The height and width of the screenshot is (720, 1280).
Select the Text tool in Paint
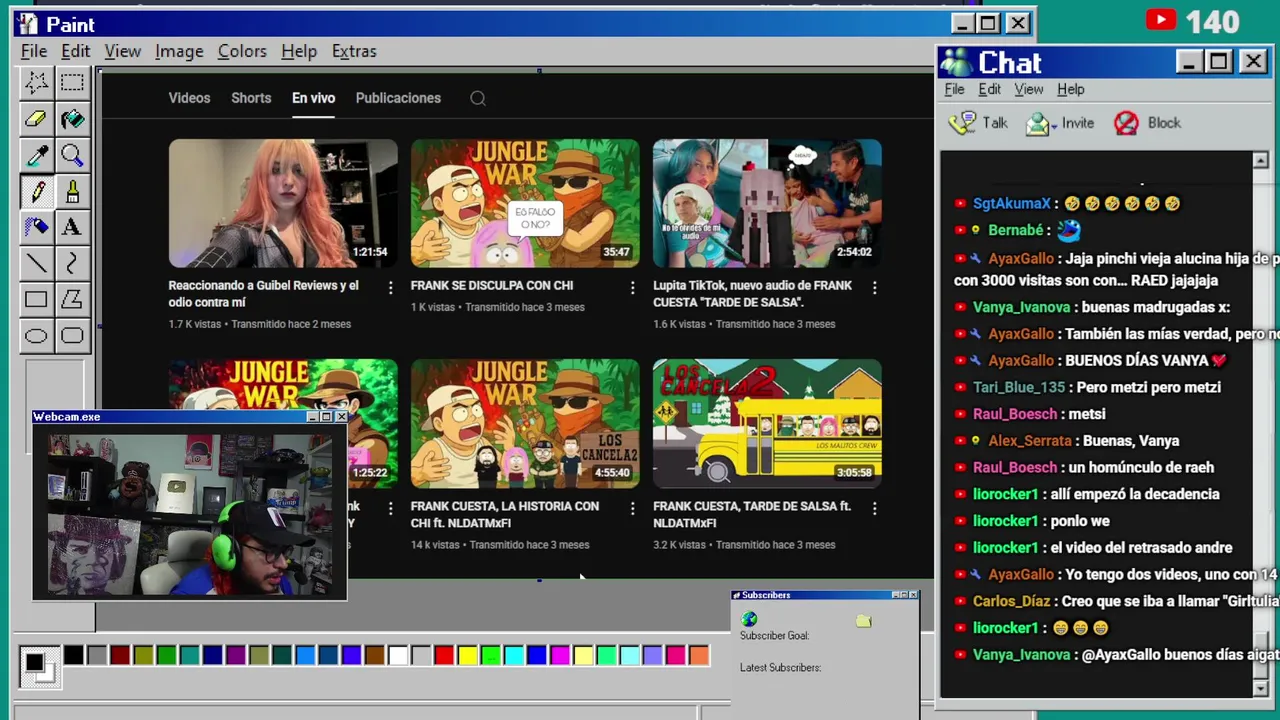72,227
